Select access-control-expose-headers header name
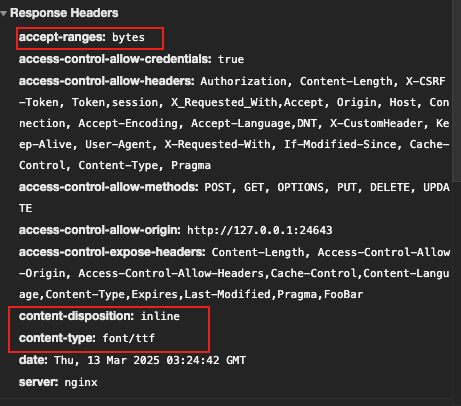This screenshot has height=406, width=461. coord(112,252)
